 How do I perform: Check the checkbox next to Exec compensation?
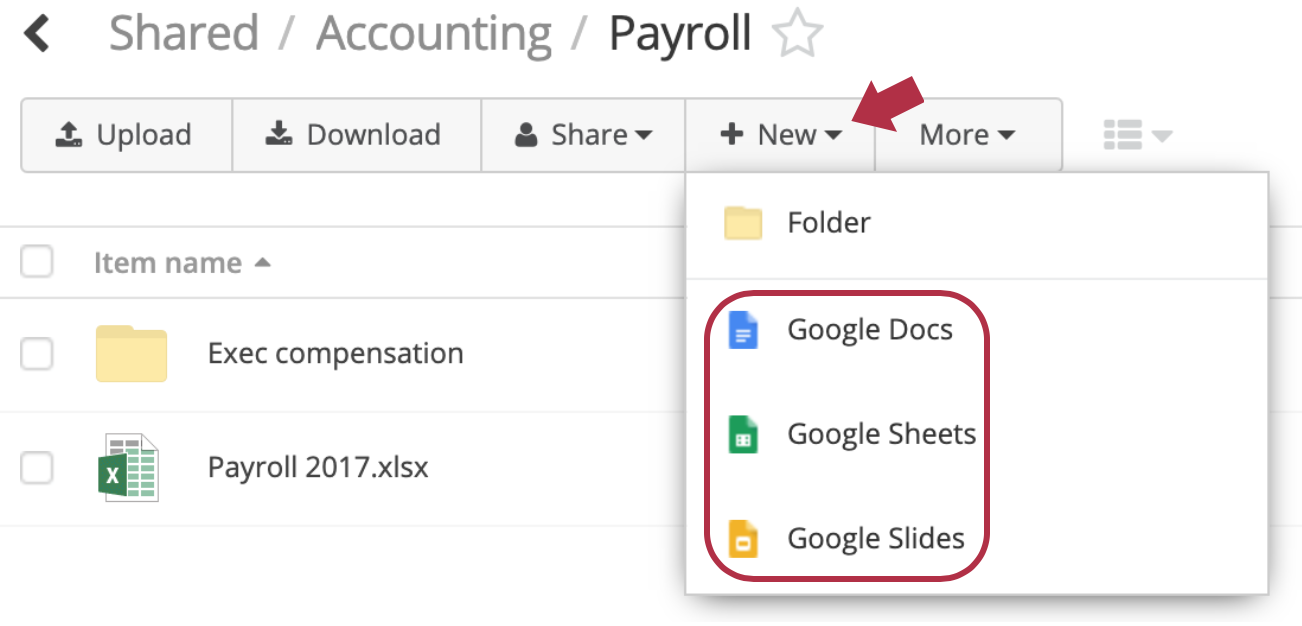coord(37,353)
